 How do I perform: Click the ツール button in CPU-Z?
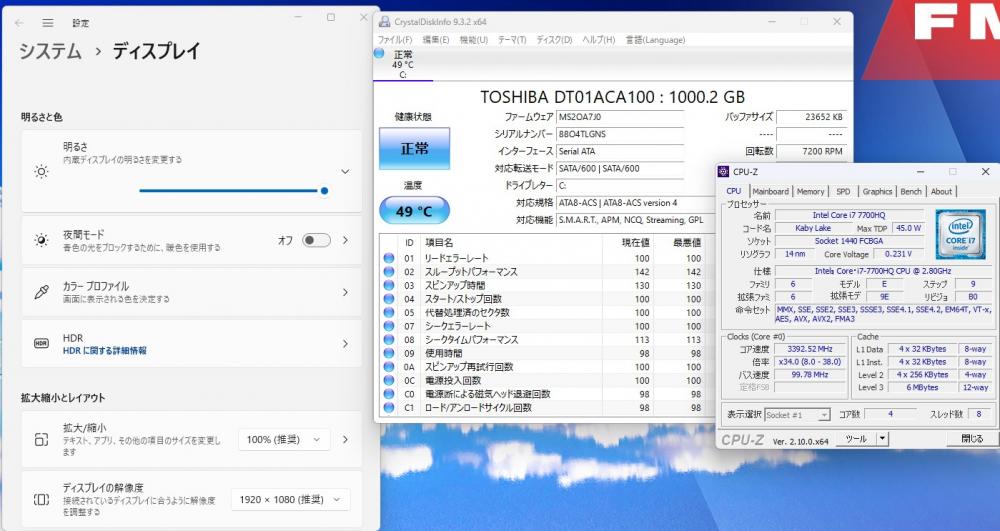pos(856,439)
